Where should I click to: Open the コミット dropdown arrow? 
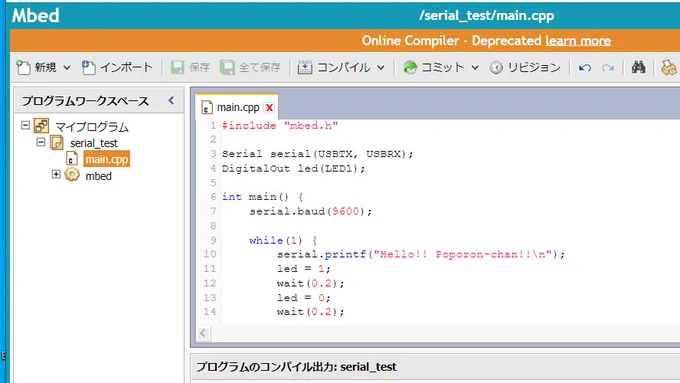[475, 68]
